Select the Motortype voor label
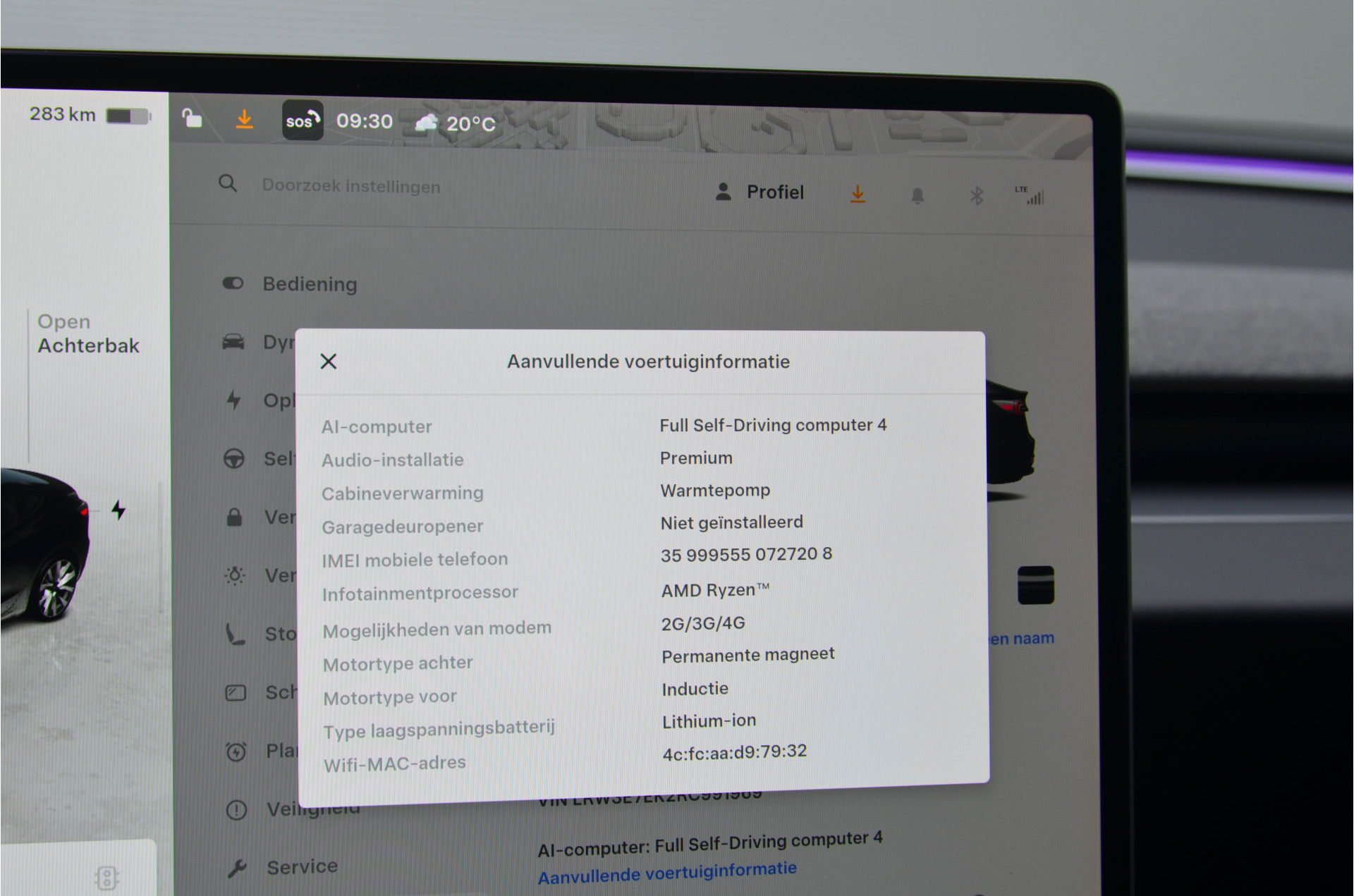Viewport: 1354px width, 896px height. coord(390,697)
